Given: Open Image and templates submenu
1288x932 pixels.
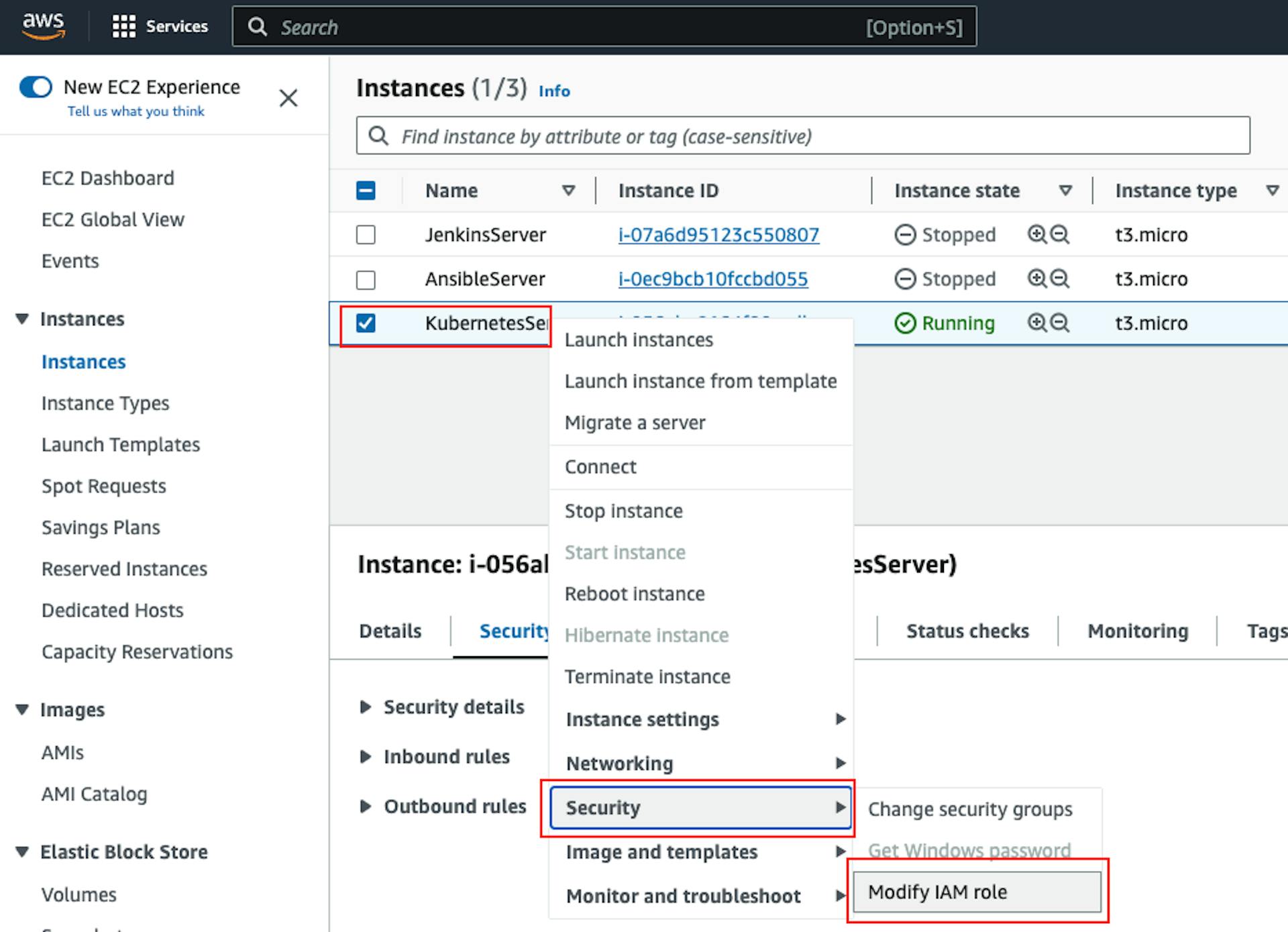Looking at the screenshot, I should [701, 852].
